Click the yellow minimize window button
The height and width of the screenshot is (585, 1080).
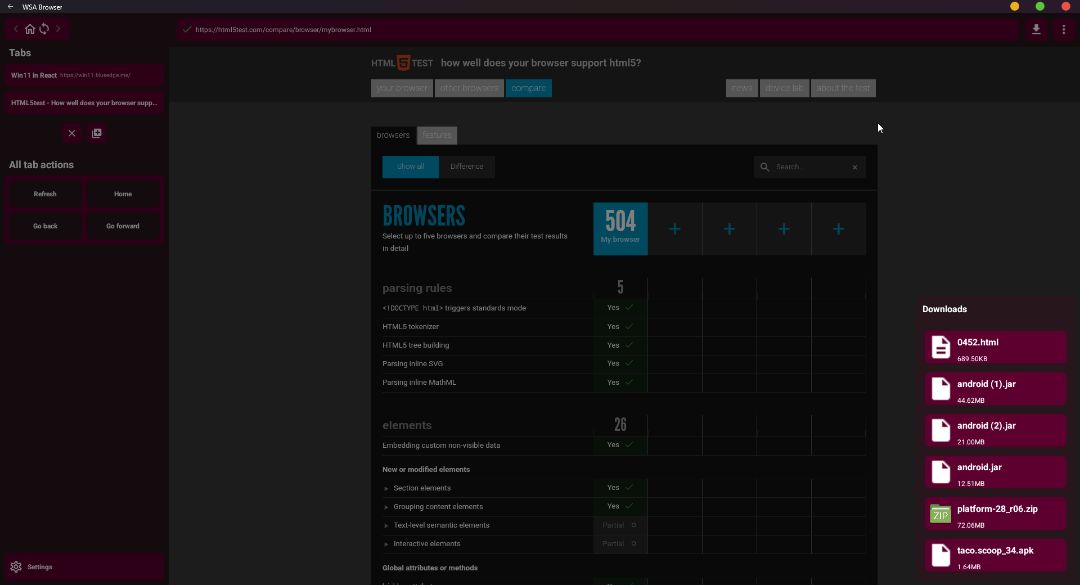(1015, 6)
